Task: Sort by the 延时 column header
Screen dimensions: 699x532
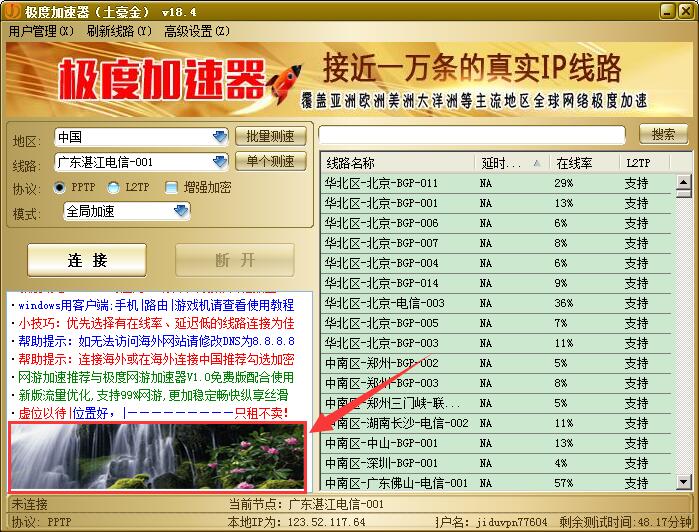Action: pyautogui.click(x=512, y=163)
